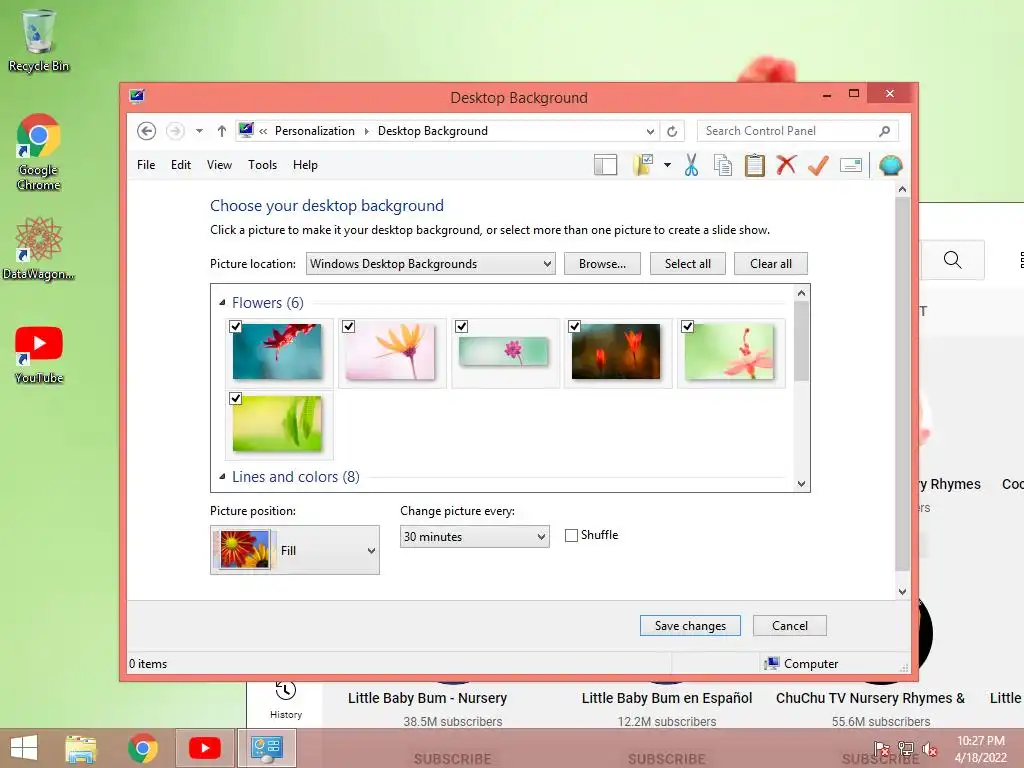Click the Clear all button
Screen dimensions: 1024x768
pyautogui.click(x=771, y=264)
